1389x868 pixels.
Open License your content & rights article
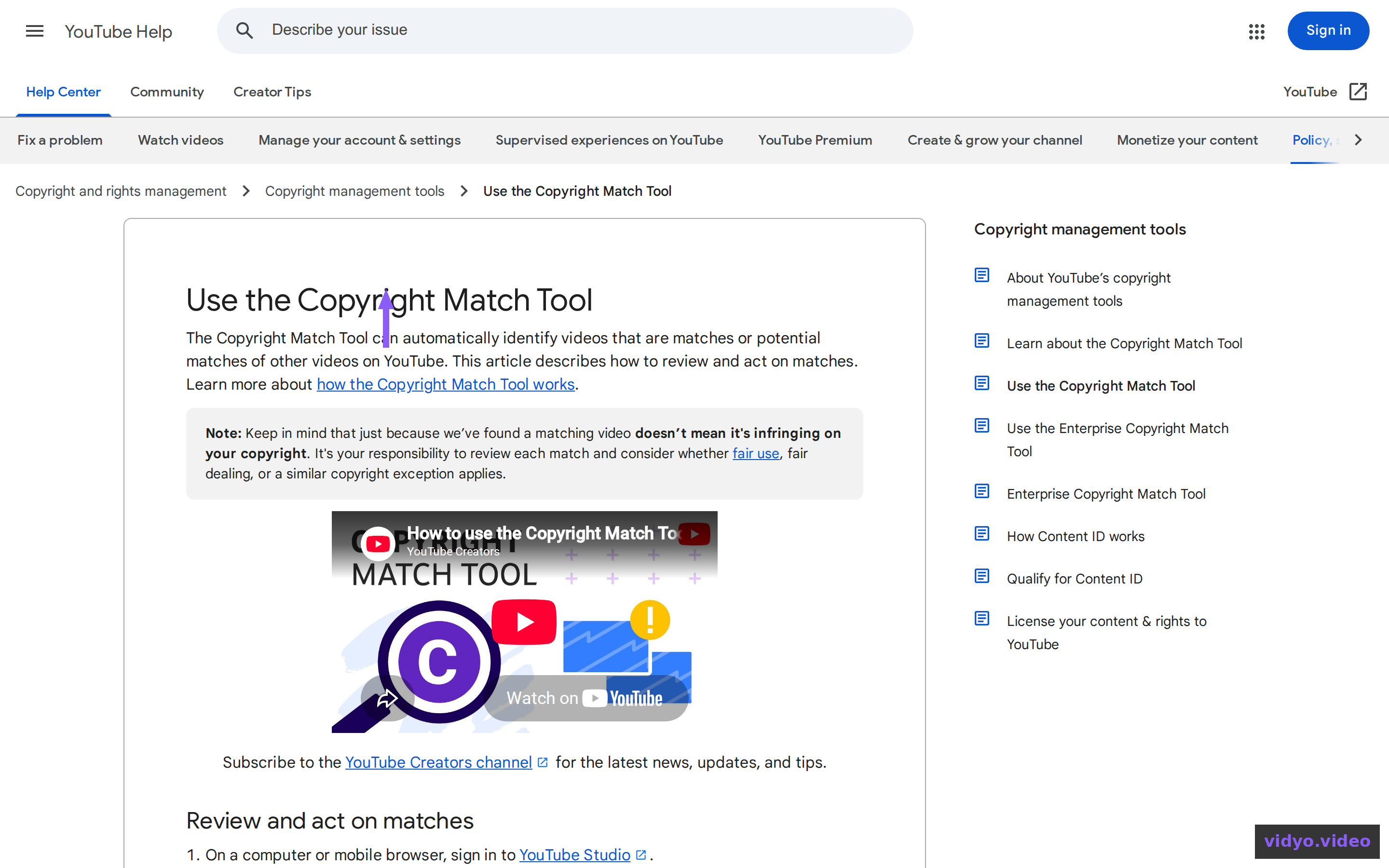[x=1106, y=633]
